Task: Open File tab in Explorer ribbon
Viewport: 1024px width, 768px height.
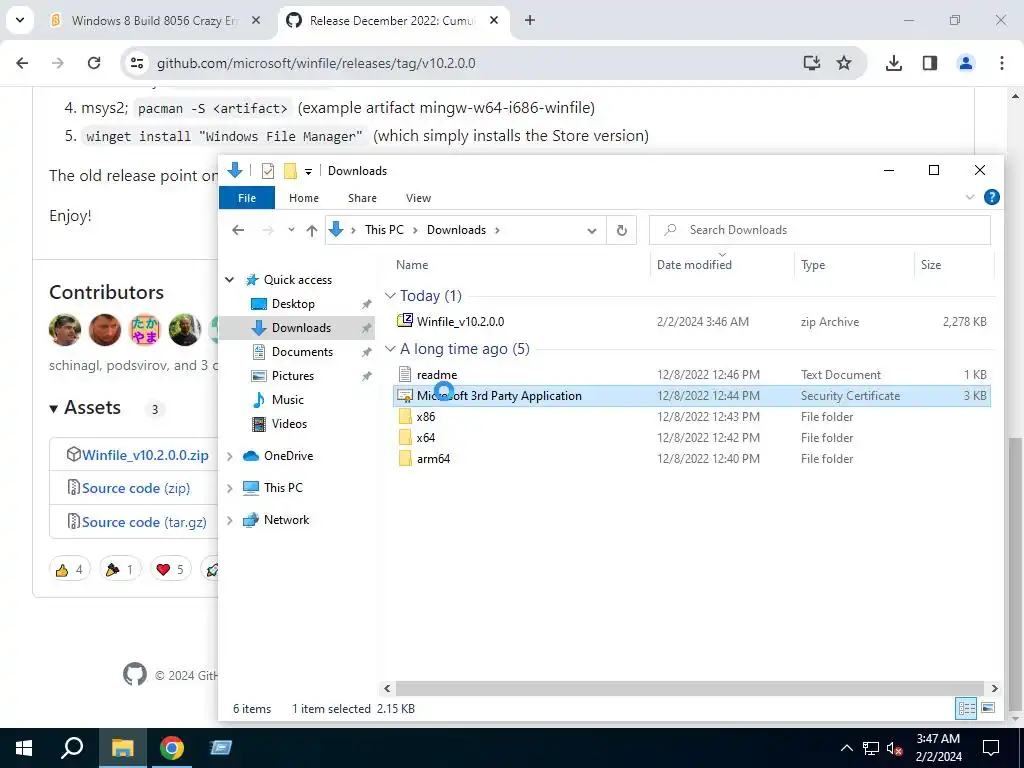Action: click(247, 198)
